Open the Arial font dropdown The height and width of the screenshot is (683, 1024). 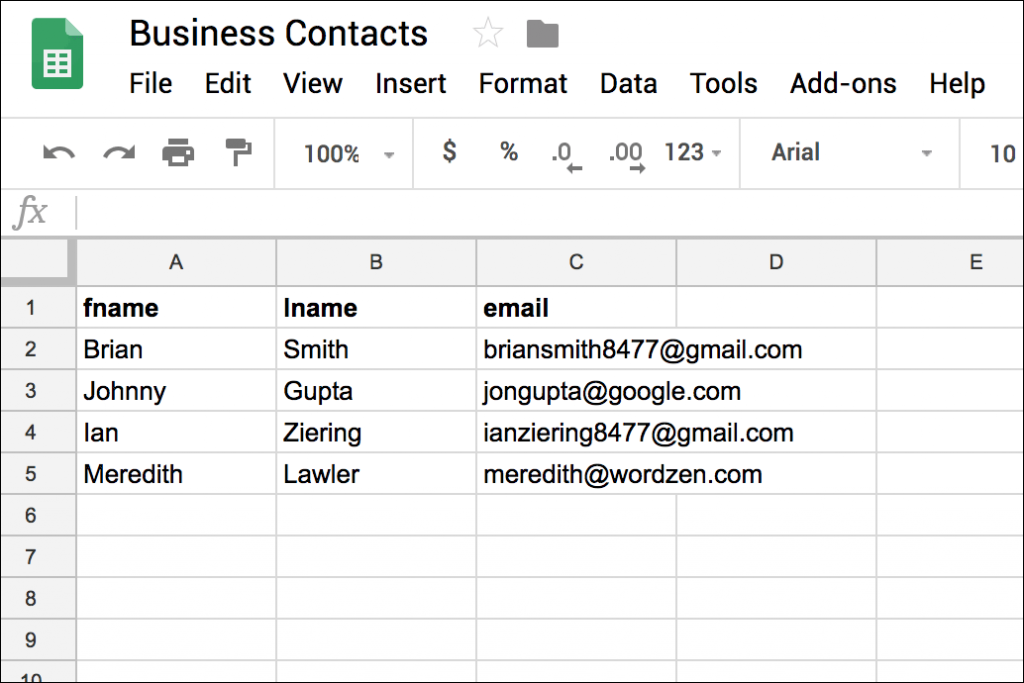[849, 153]
